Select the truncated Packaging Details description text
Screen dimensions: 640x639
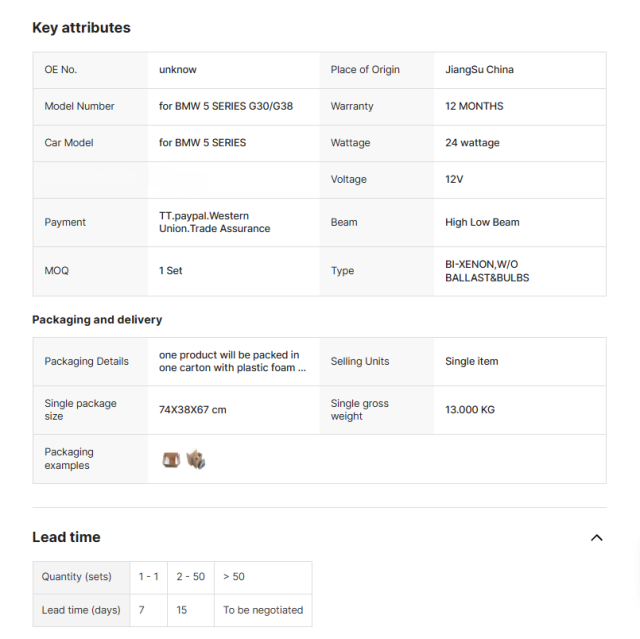[232, 361]
